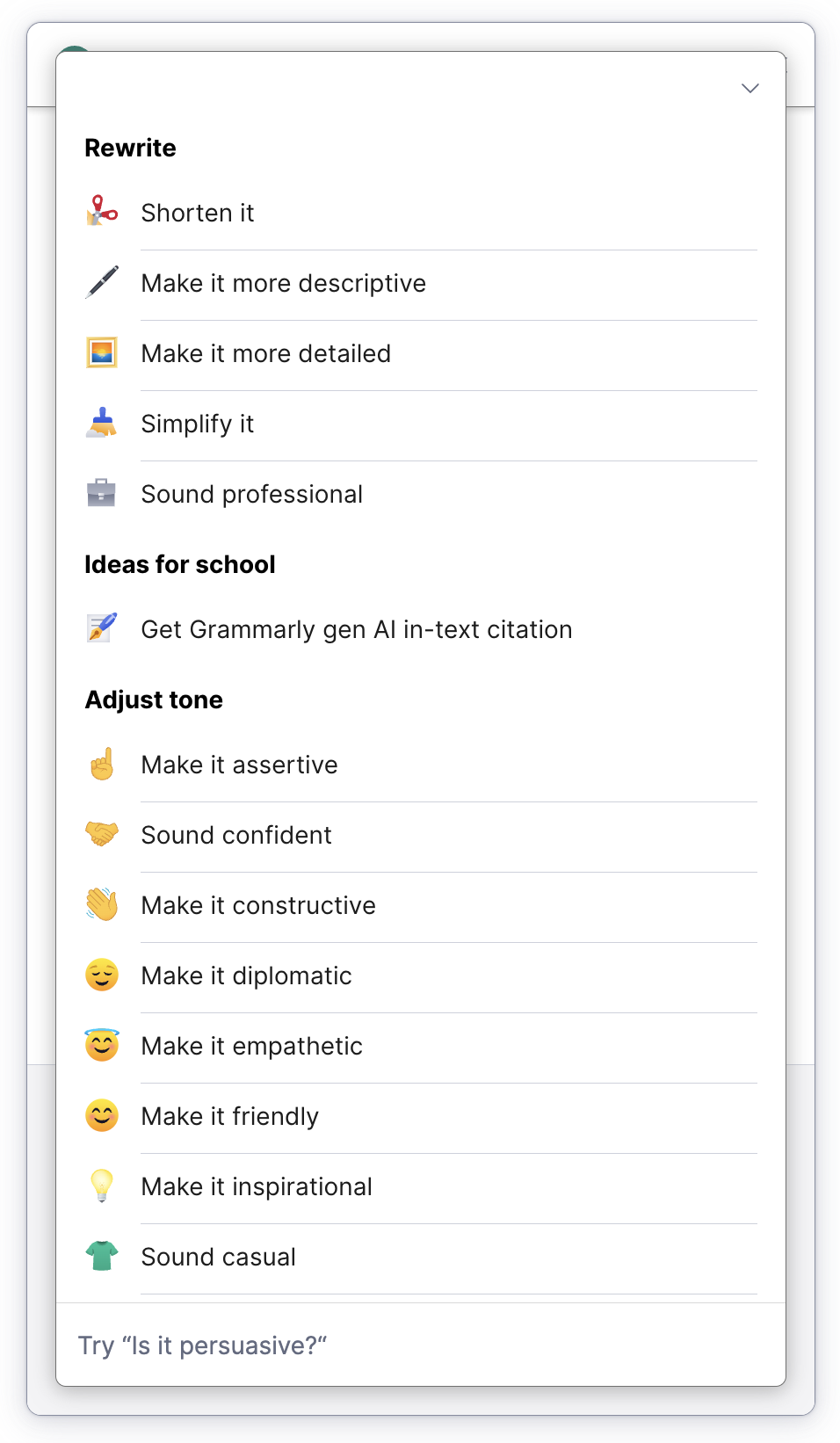Choose Make it more detailed
The image size is (840, 1443).
265,353
